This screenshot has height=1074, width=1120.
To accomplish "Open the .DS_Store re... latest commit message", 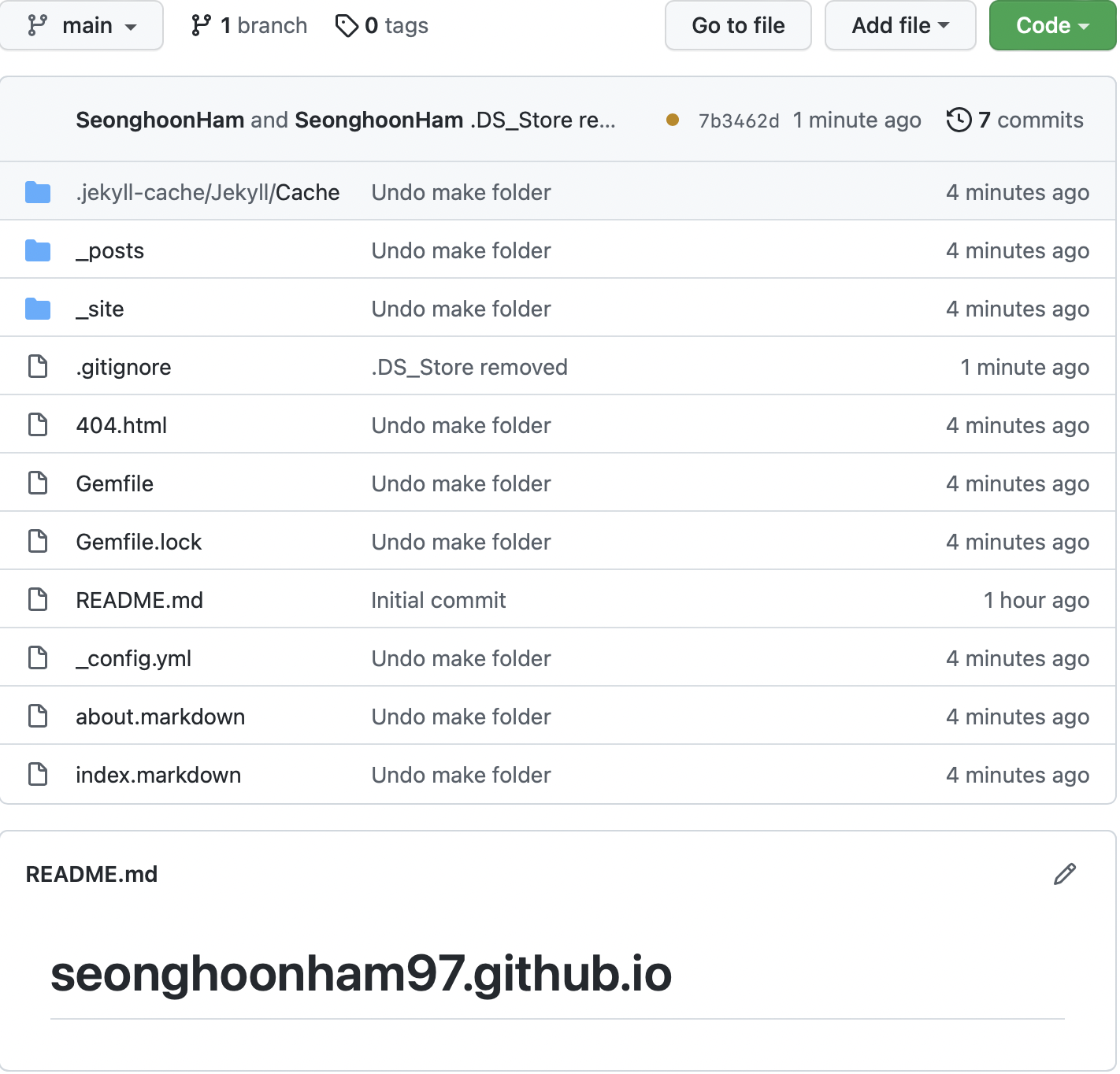I will [x=543, y=120].
